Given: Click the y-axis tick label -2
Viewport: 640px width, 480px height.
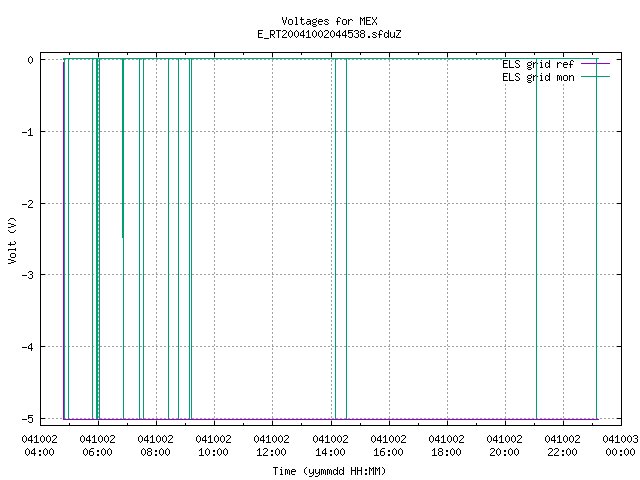Looking at the screenshot, I should [27, 204].
